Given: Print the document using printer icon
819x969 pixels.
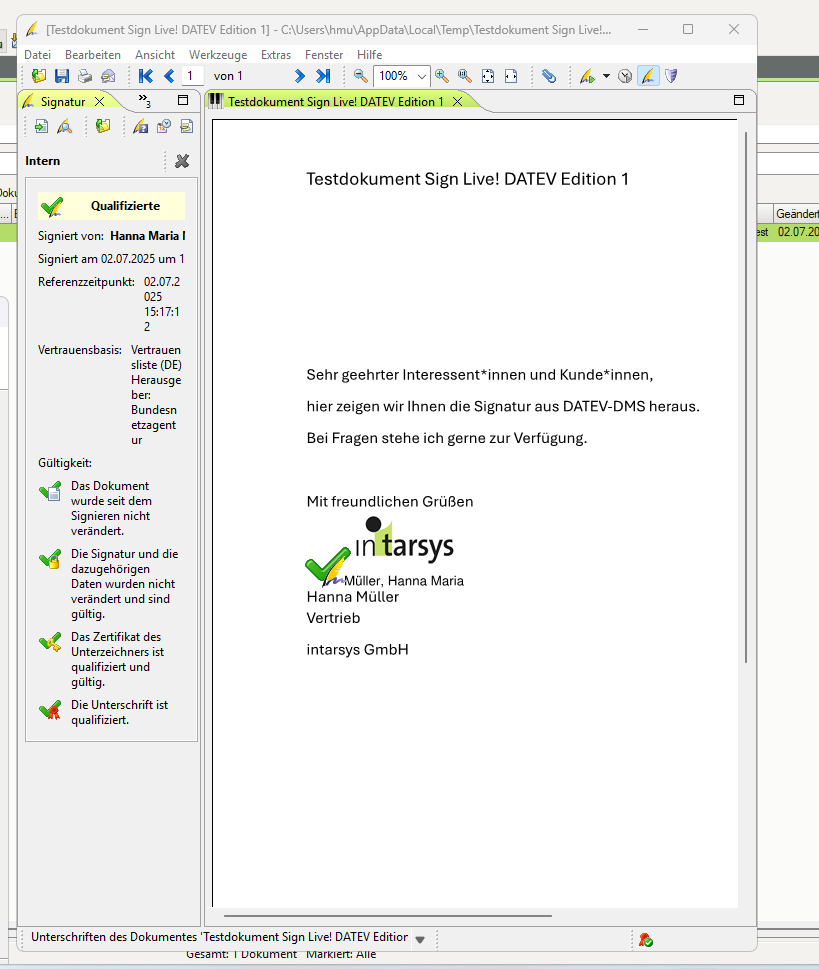Looking at the screenshot, I should [84, 76].
